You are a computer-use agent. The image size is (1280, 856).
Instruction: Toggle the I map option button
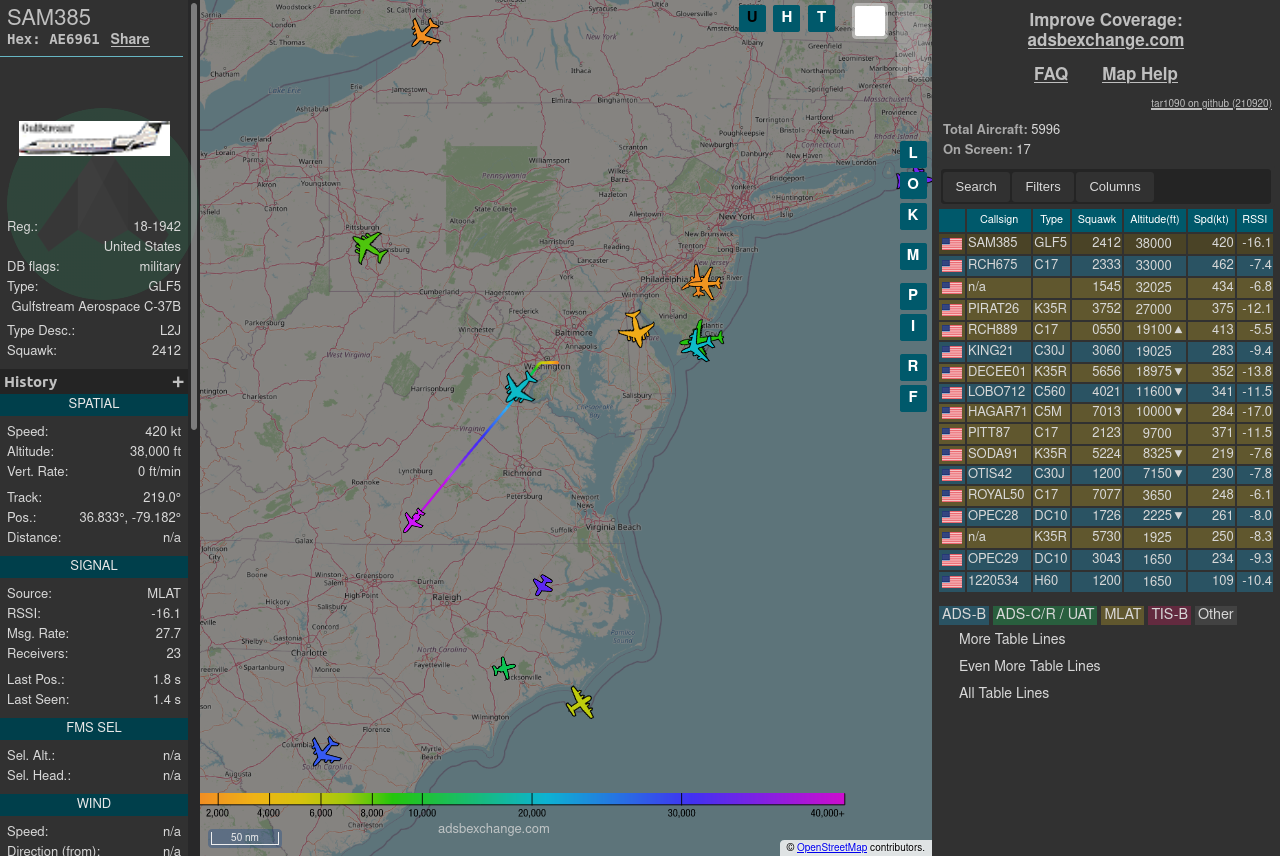point(913,327)
